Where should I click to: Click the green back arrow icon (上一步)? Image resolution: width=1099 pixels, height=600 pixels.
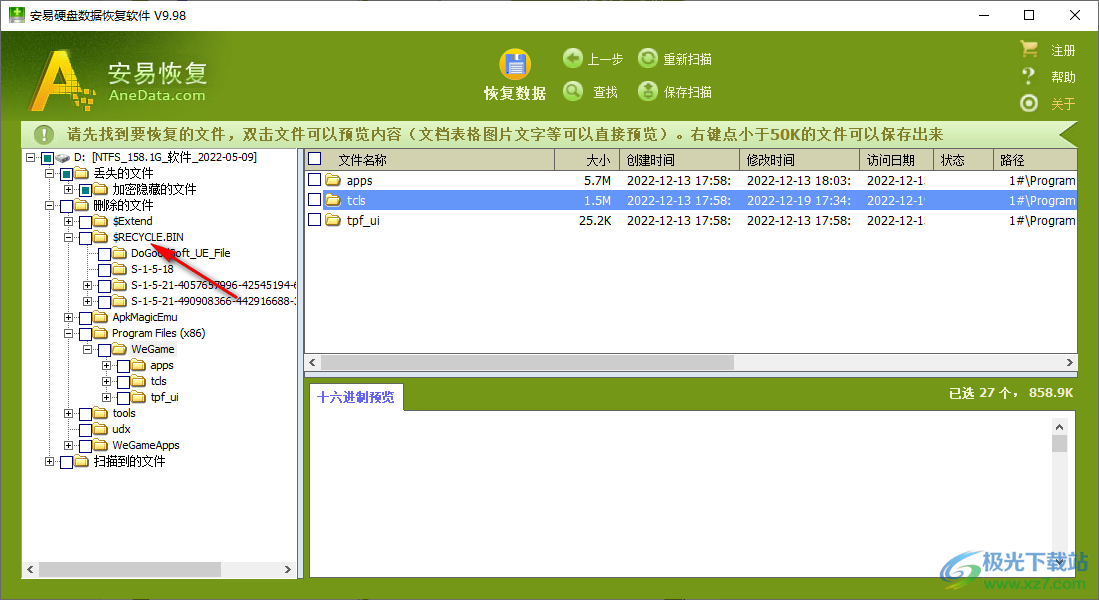[x=573, y=58]
